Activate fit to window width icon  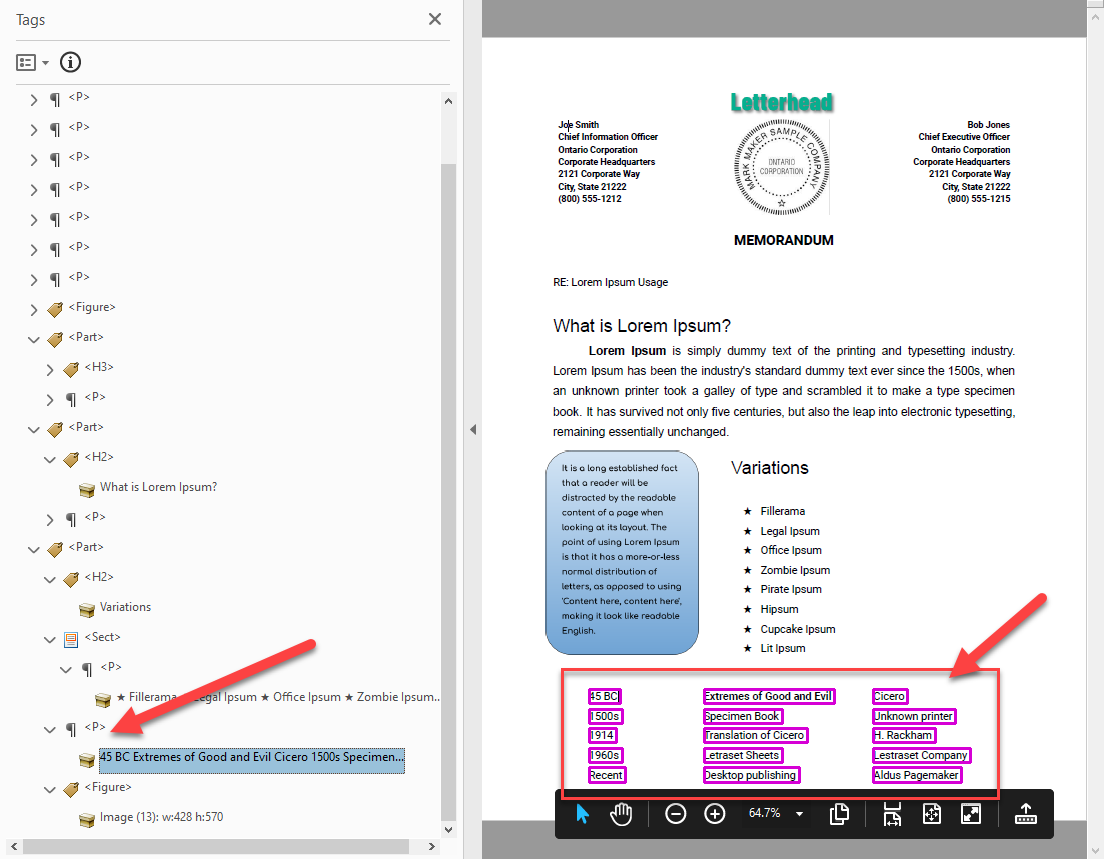pyautogui.click(x=891, y=814)
